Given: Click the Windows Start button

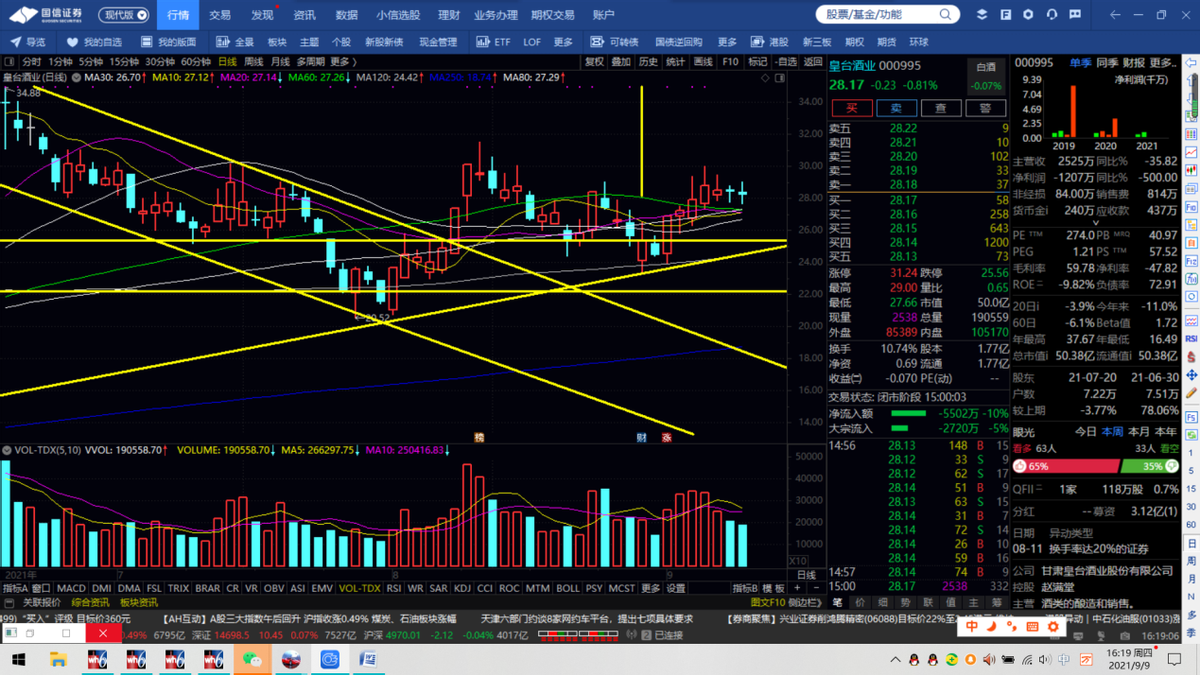Looking at the screenshot, I should 18,660.
